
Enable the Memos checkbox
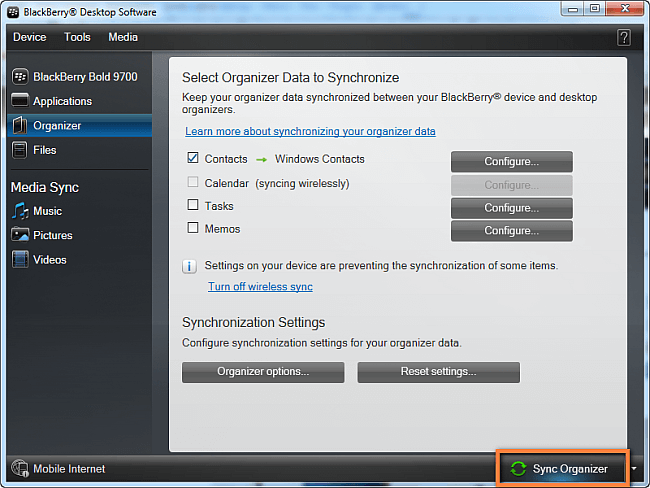coord(193,228)
